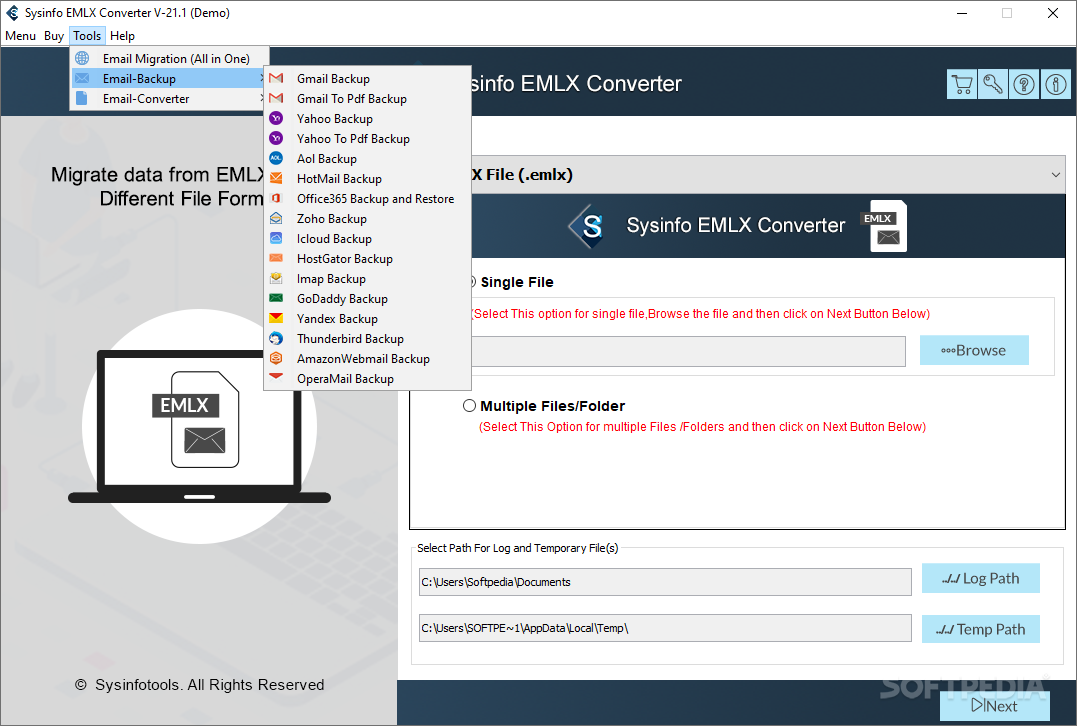Click the Next button
Image resolution: width=1077 pixels, height=726 pixels.
tap(995, 705)
